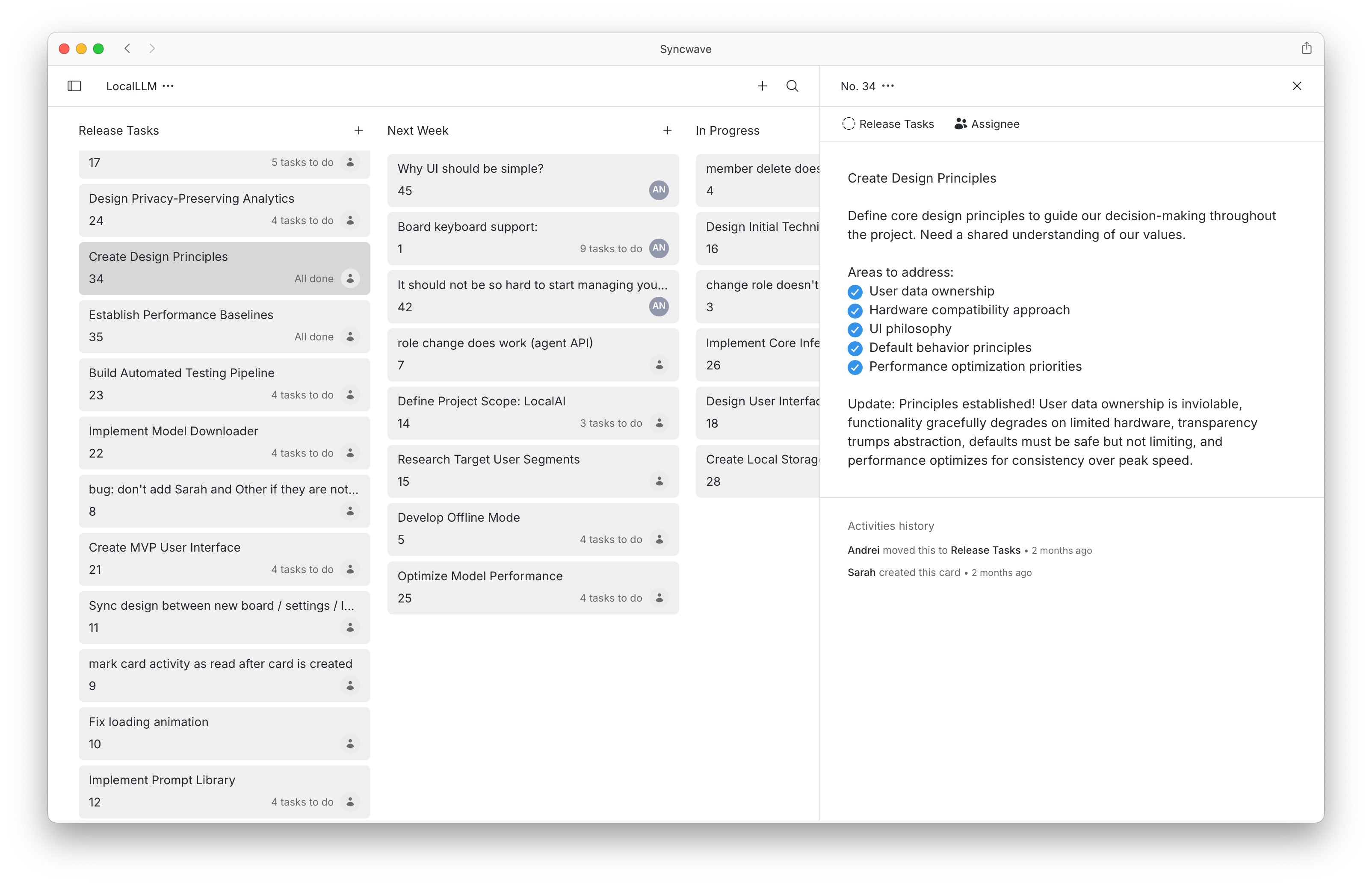Open LocalLLM board options menu
Screen dimensions: 1372x886
pyautogui.click(x=168, y=86)
